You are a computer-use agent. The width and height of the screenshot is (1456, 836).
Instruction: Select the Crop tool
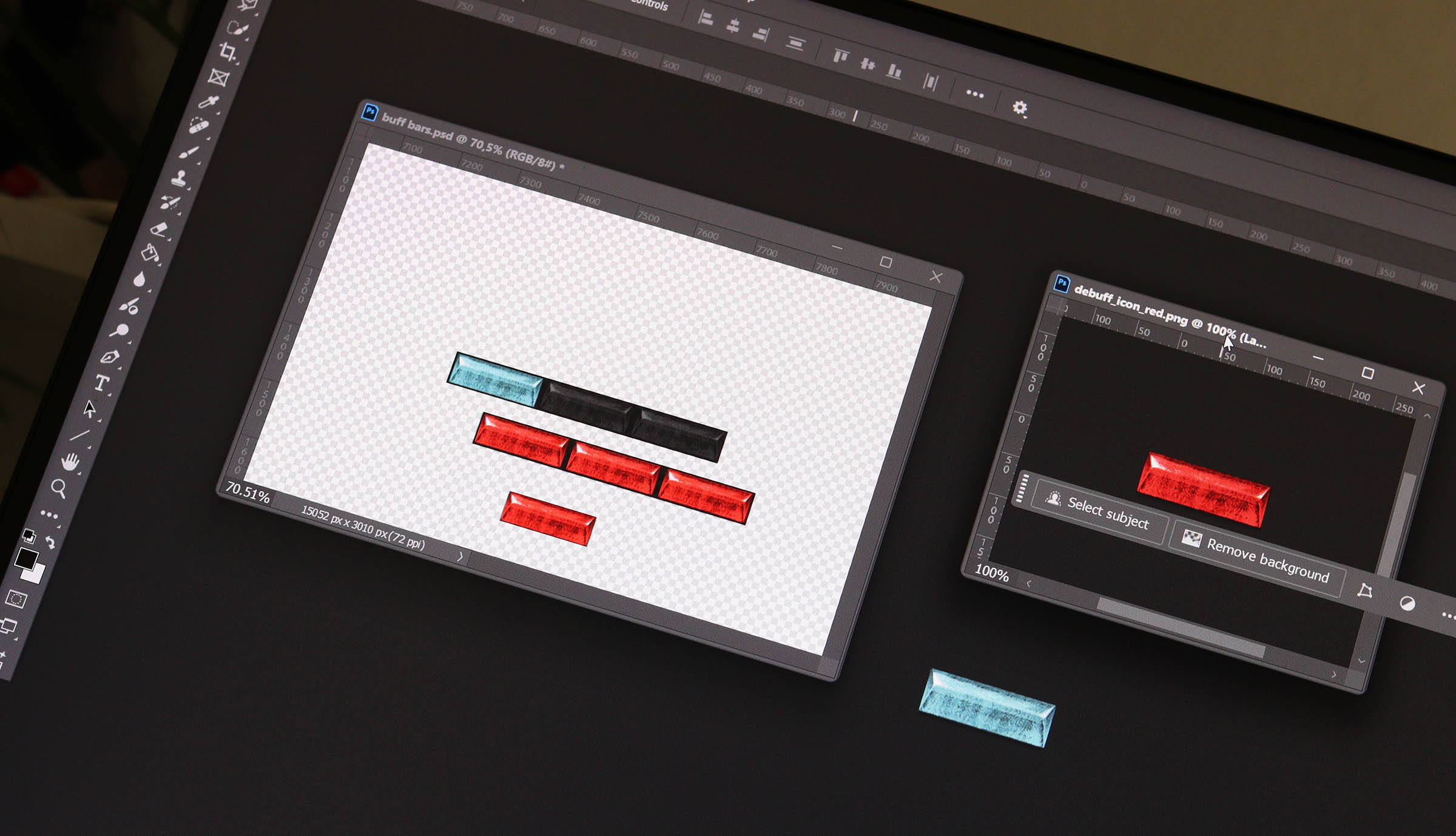pyautogui.click(x=227, y=52)
